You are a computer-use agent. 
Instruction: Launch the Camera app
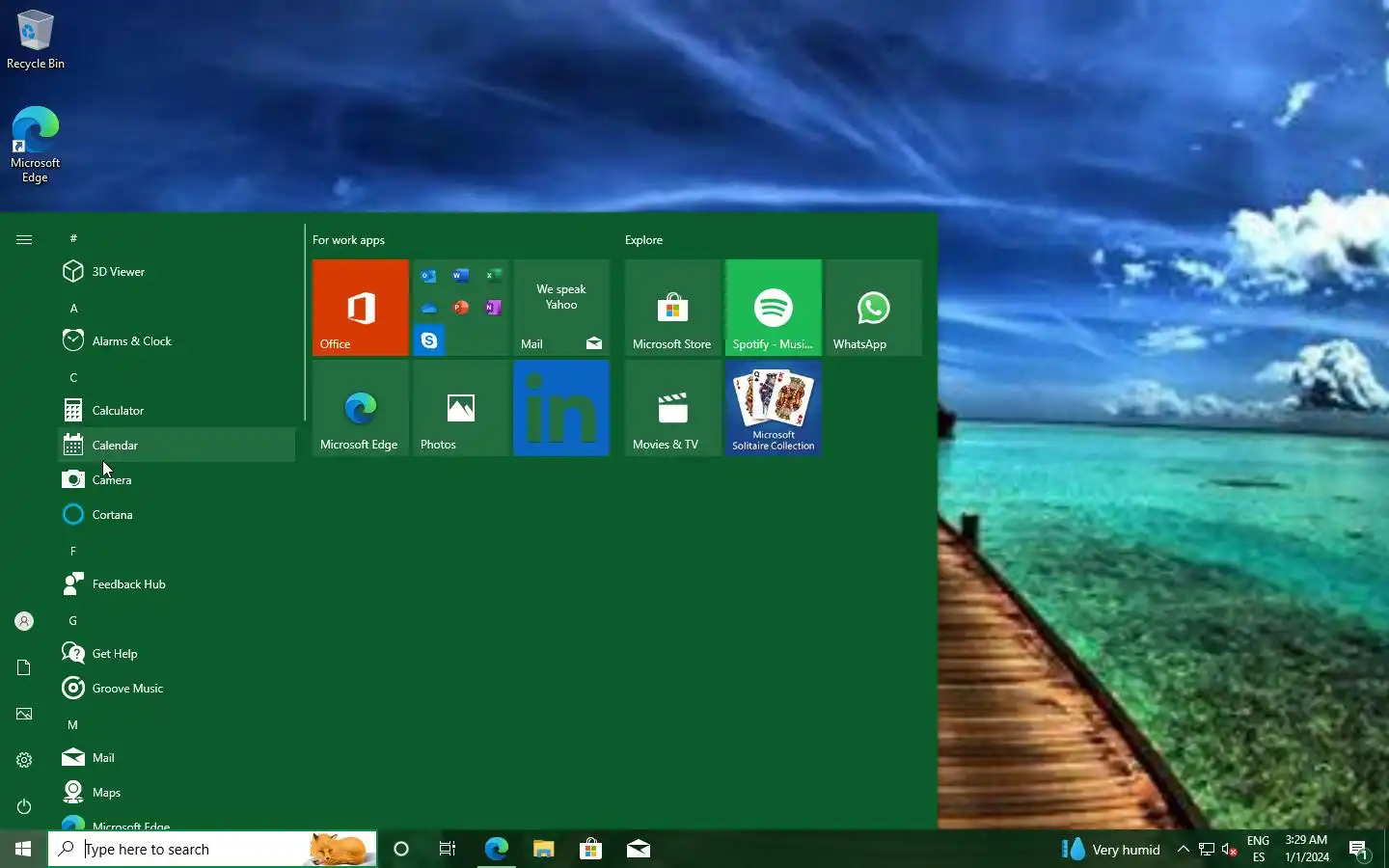[x=177, y=480]
